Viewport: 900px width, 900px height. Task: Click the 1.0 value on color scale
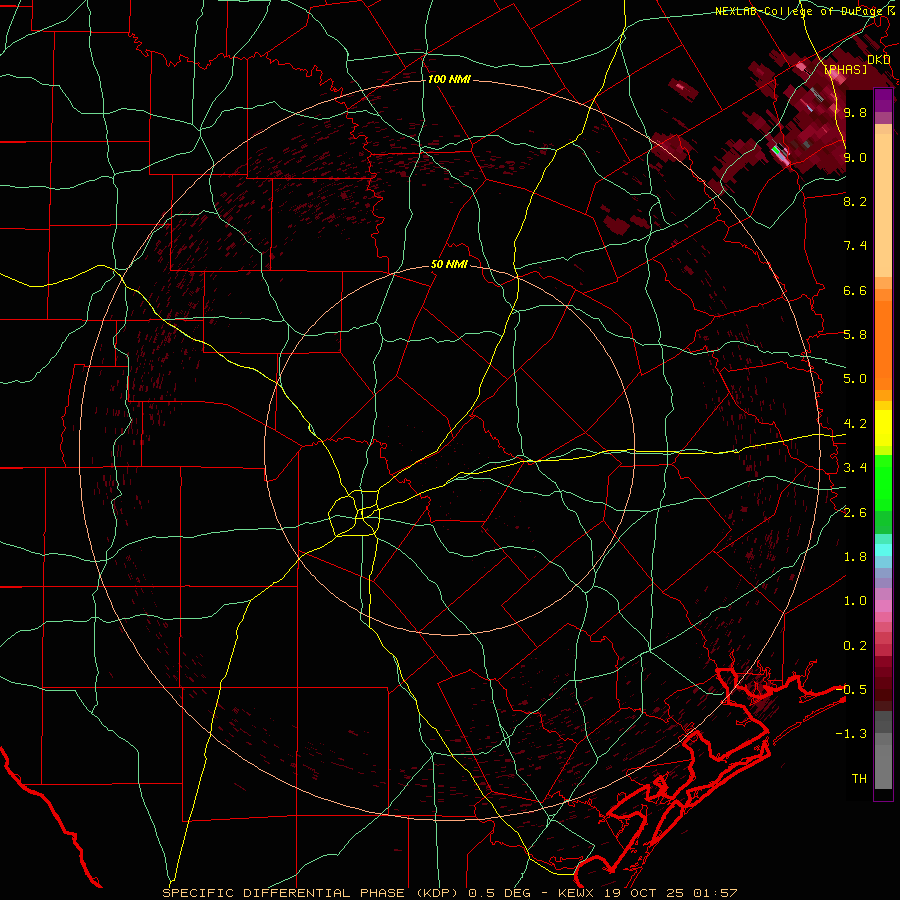[x=855, y=601]
